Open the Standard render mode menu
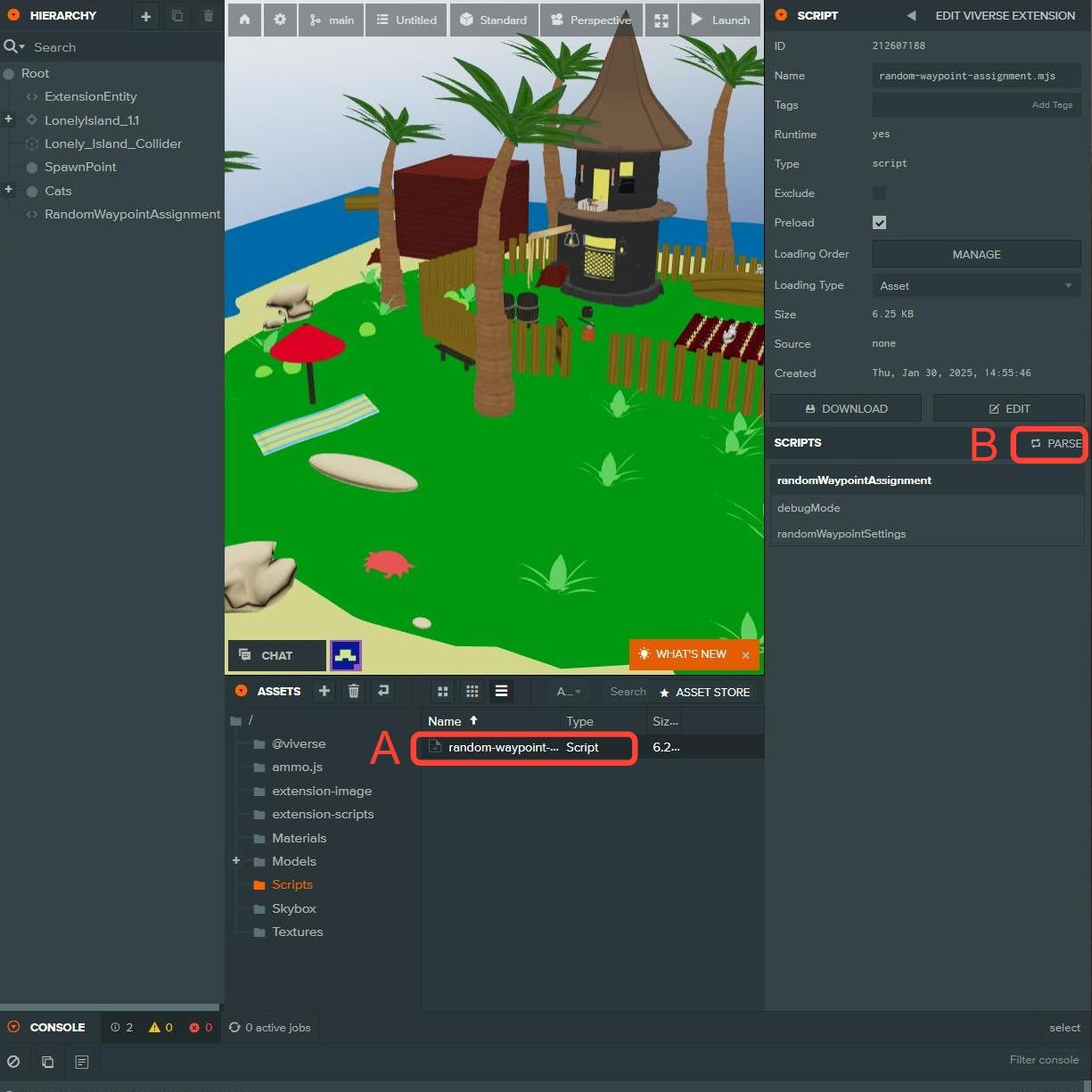This screenshot has width=1092, height=1092. [494, 20]
